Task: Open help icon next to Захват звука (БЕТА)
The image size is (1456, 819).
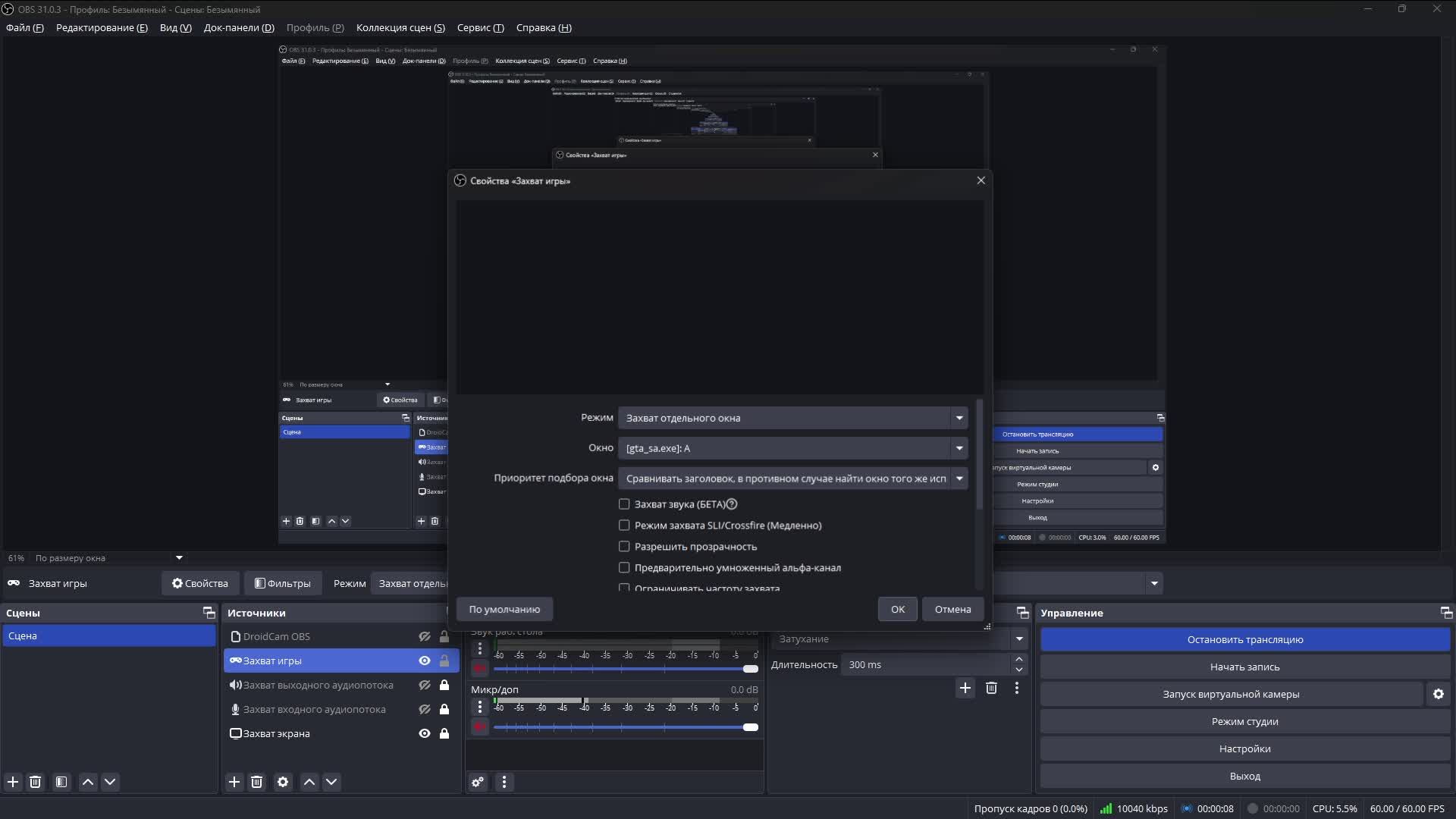Action: pyautogui.click(x=732, y=504)
